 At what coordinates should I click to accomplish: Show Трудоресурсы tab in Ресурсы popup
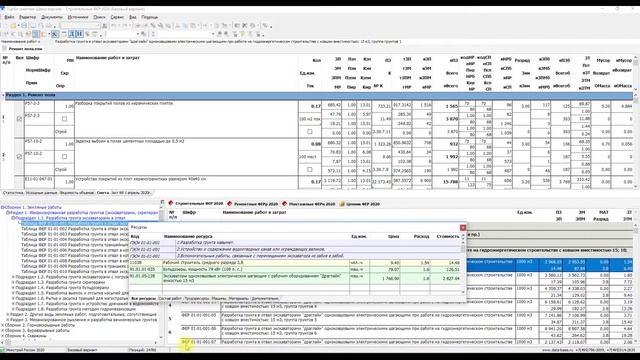pos(197,299)
